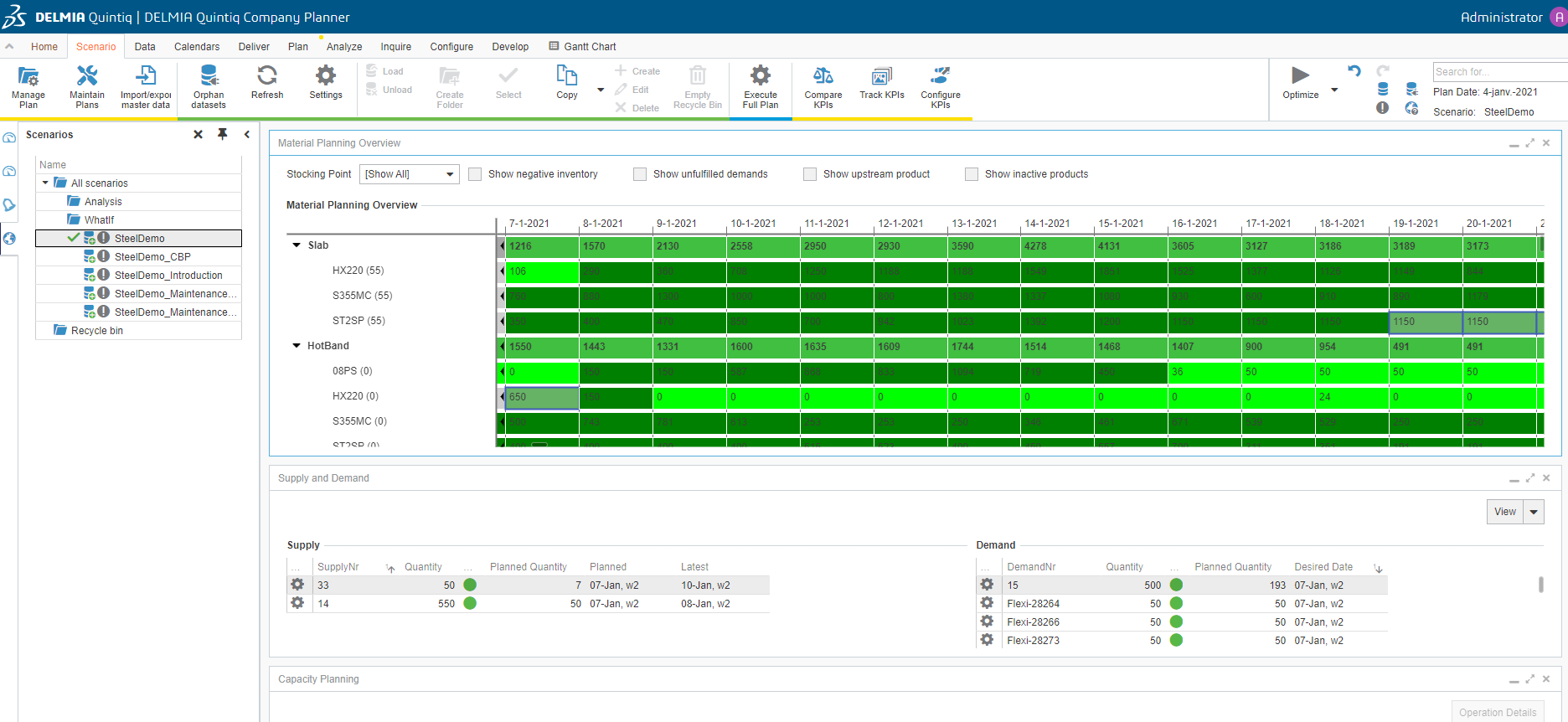Open Compare KPIs
This screenshot has width=1568, height=722.
[x=823, y=87]
